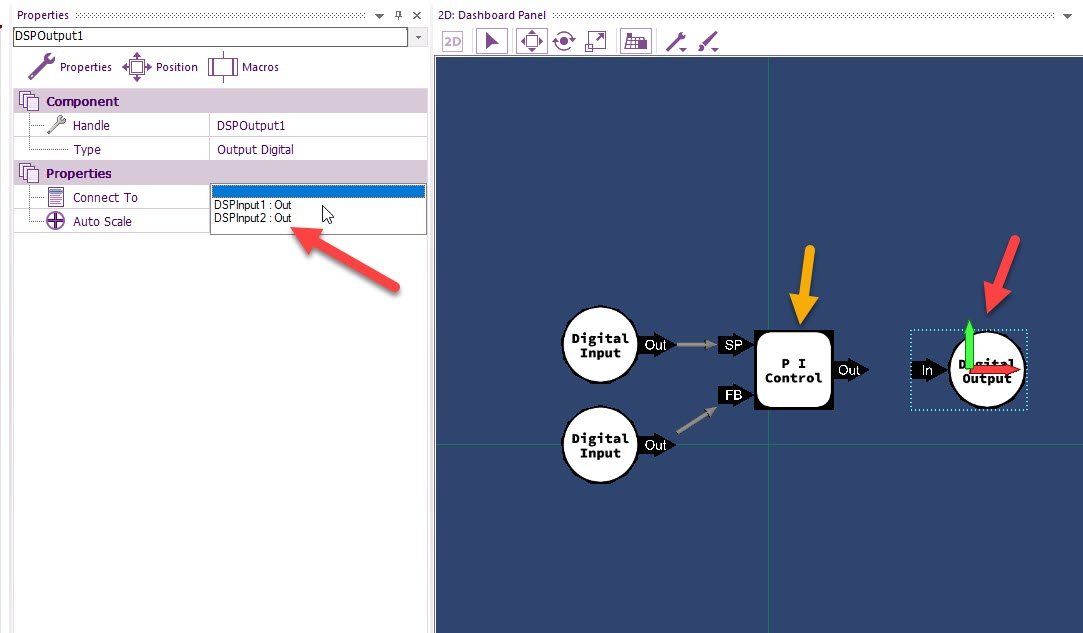
Task: Toggle the 2D view mode button
Action: [452, 41]
